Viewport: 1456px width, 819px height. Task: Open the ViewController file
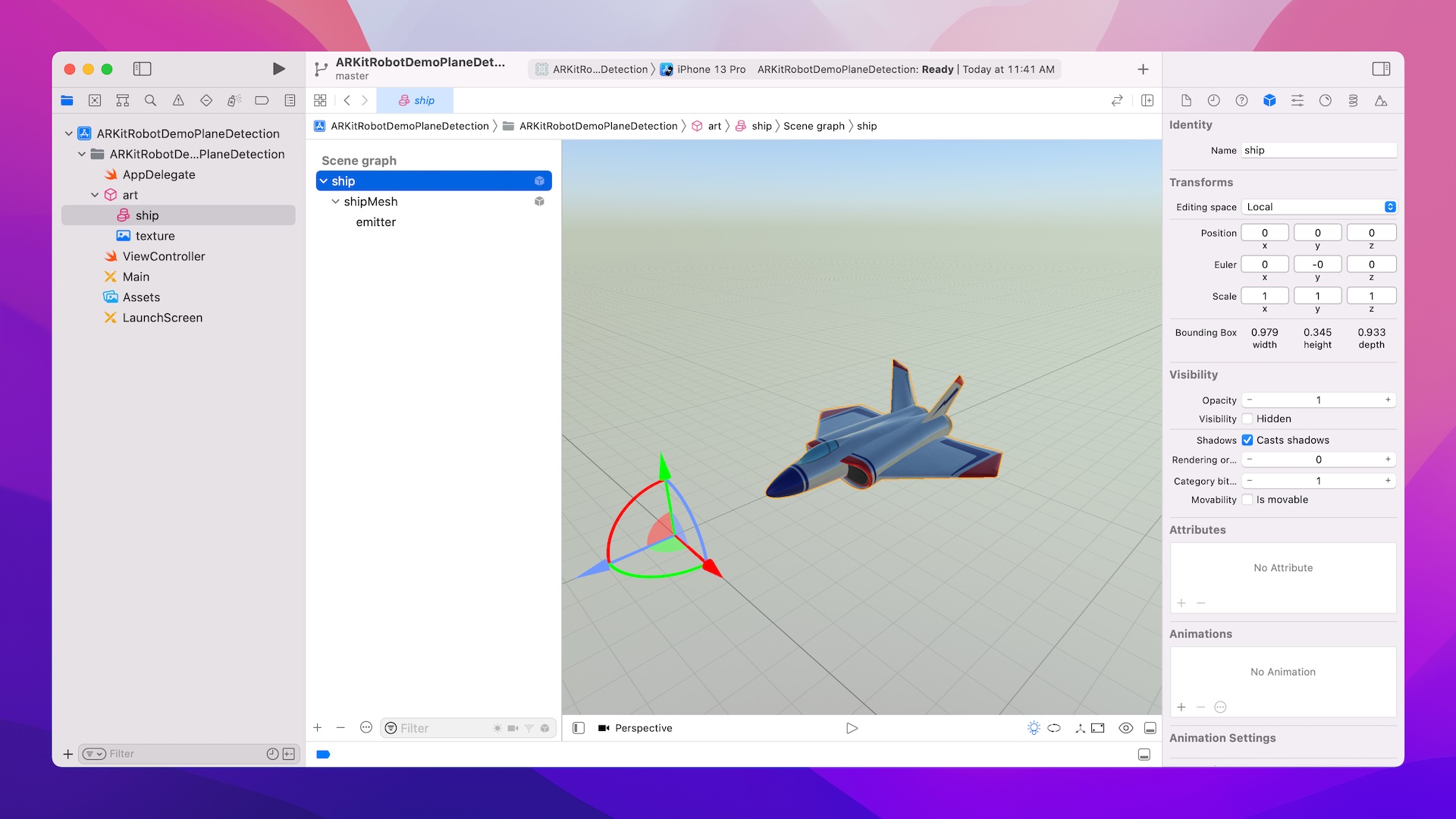click(164, 256)
